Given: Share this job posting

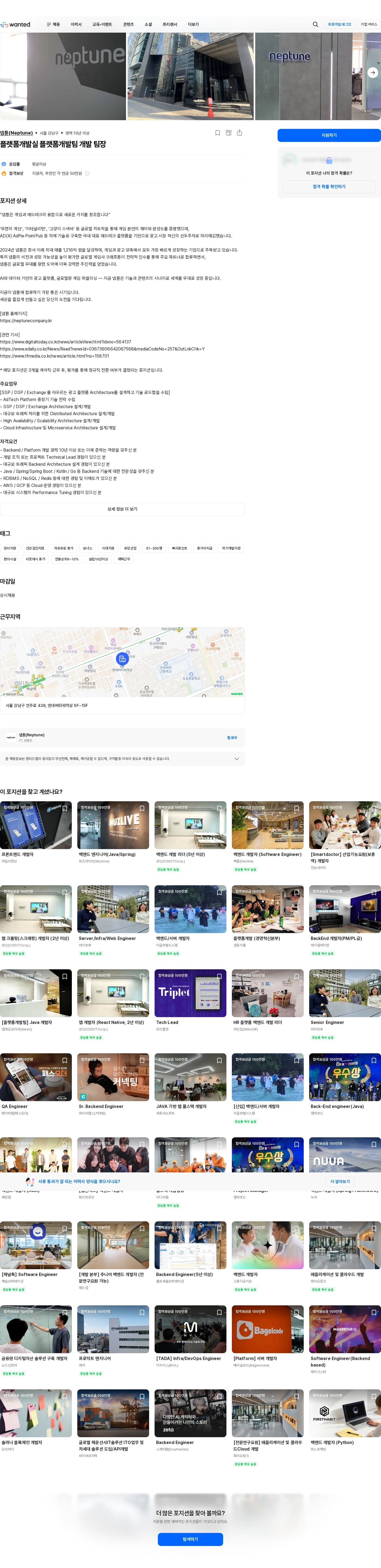Looking at the screenshot, I should coord(239,133).
